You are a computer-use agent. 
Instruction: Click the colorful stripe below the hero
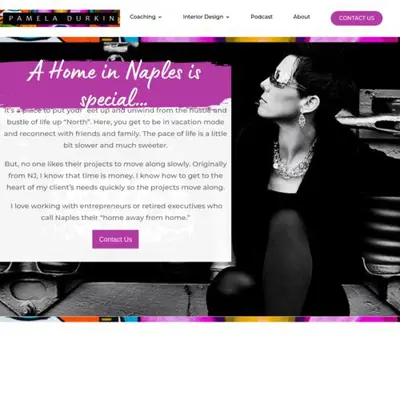click(200, 319)
